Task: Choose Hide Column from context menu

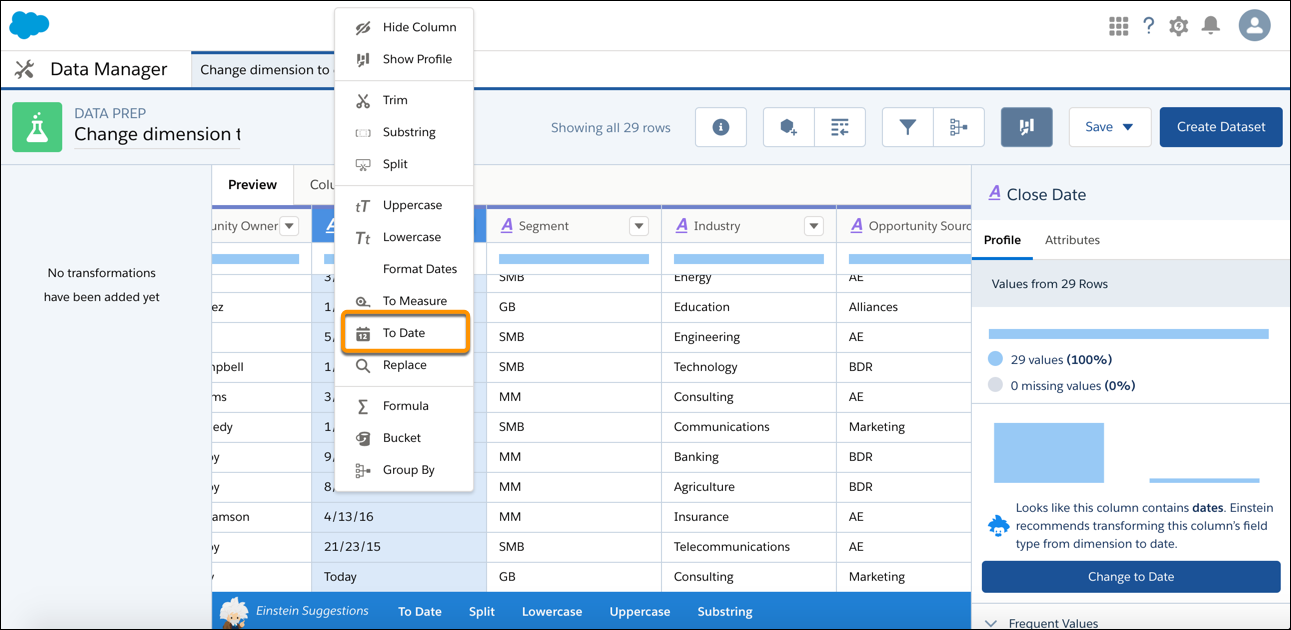Action: [x=404, y=27]
